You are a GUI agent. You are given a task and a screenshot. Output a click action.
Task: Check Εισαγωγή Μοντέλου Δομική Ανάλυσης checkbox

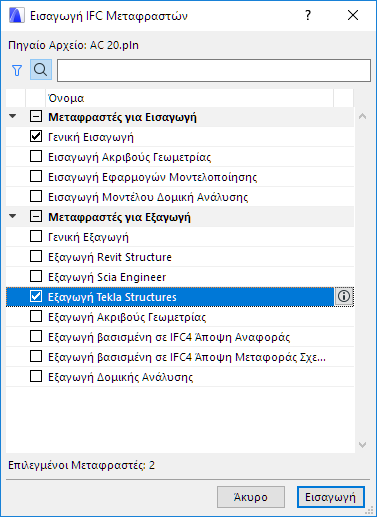point(36,197)
